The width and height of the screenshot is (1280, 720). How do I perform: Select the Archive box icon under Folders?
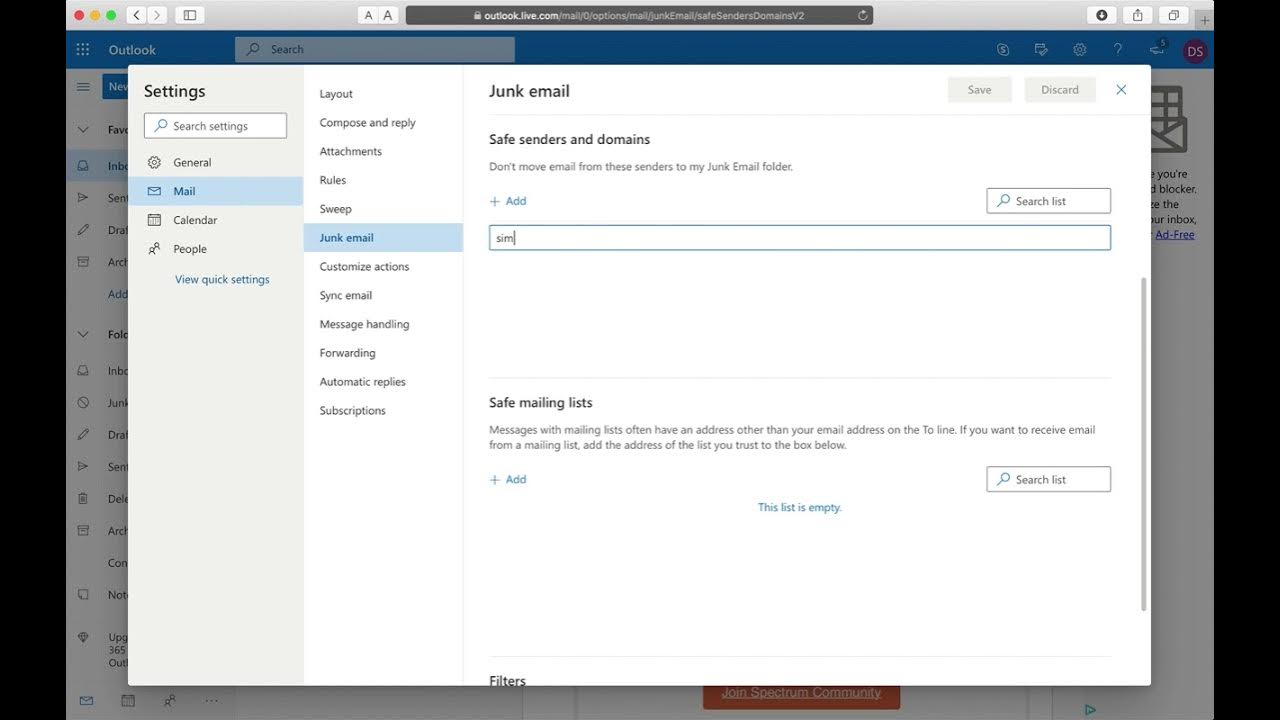tap(84, 531)
